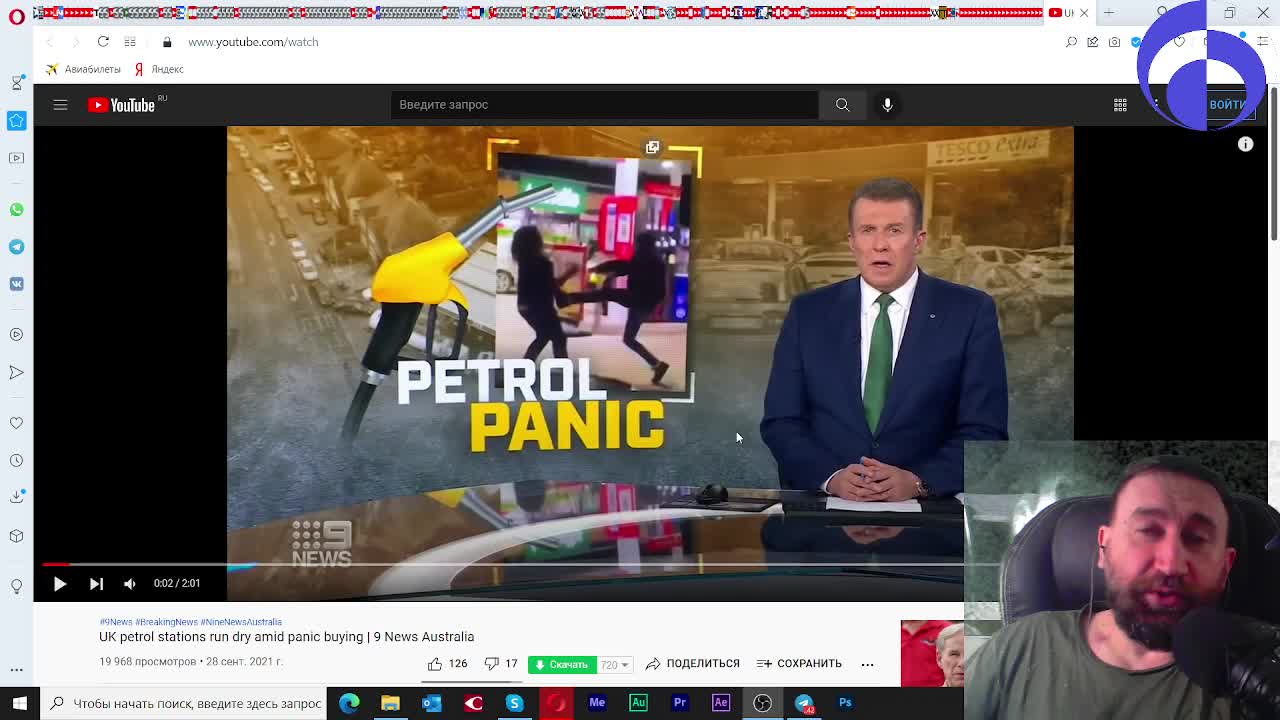Open Opera easy setup sliders menu
The height and width of the screenshot is (720, 1280).
point(1263,42)
